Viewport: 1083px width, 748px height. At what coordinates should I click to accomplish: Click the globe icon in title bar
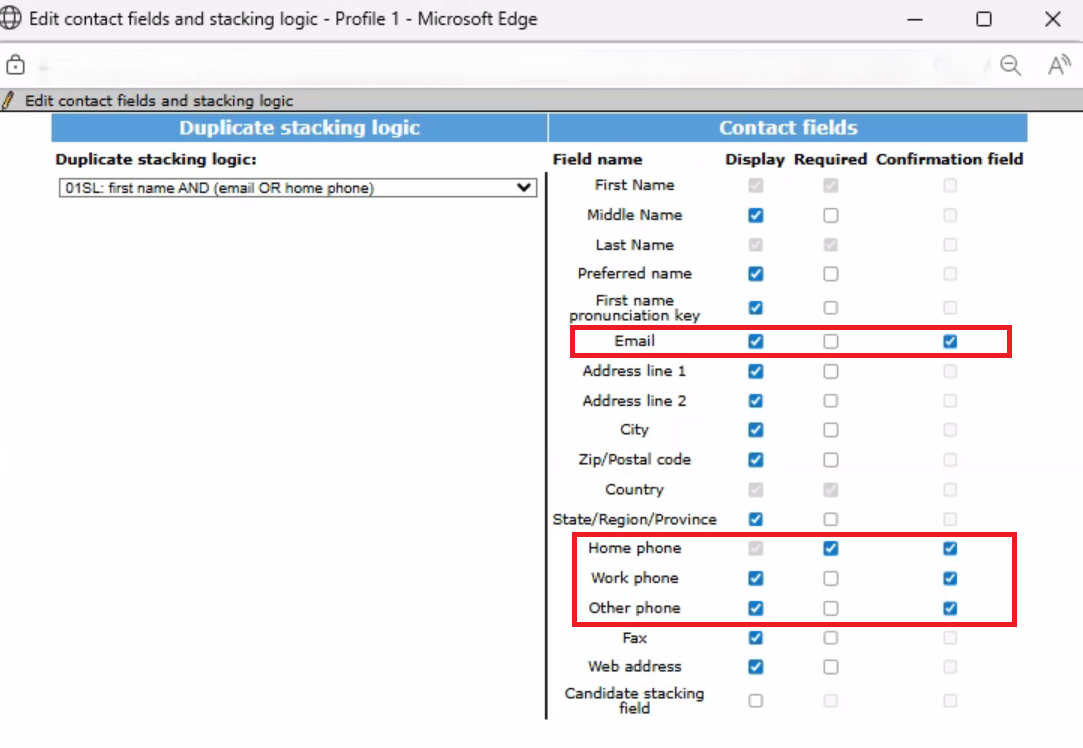(13, 19)
